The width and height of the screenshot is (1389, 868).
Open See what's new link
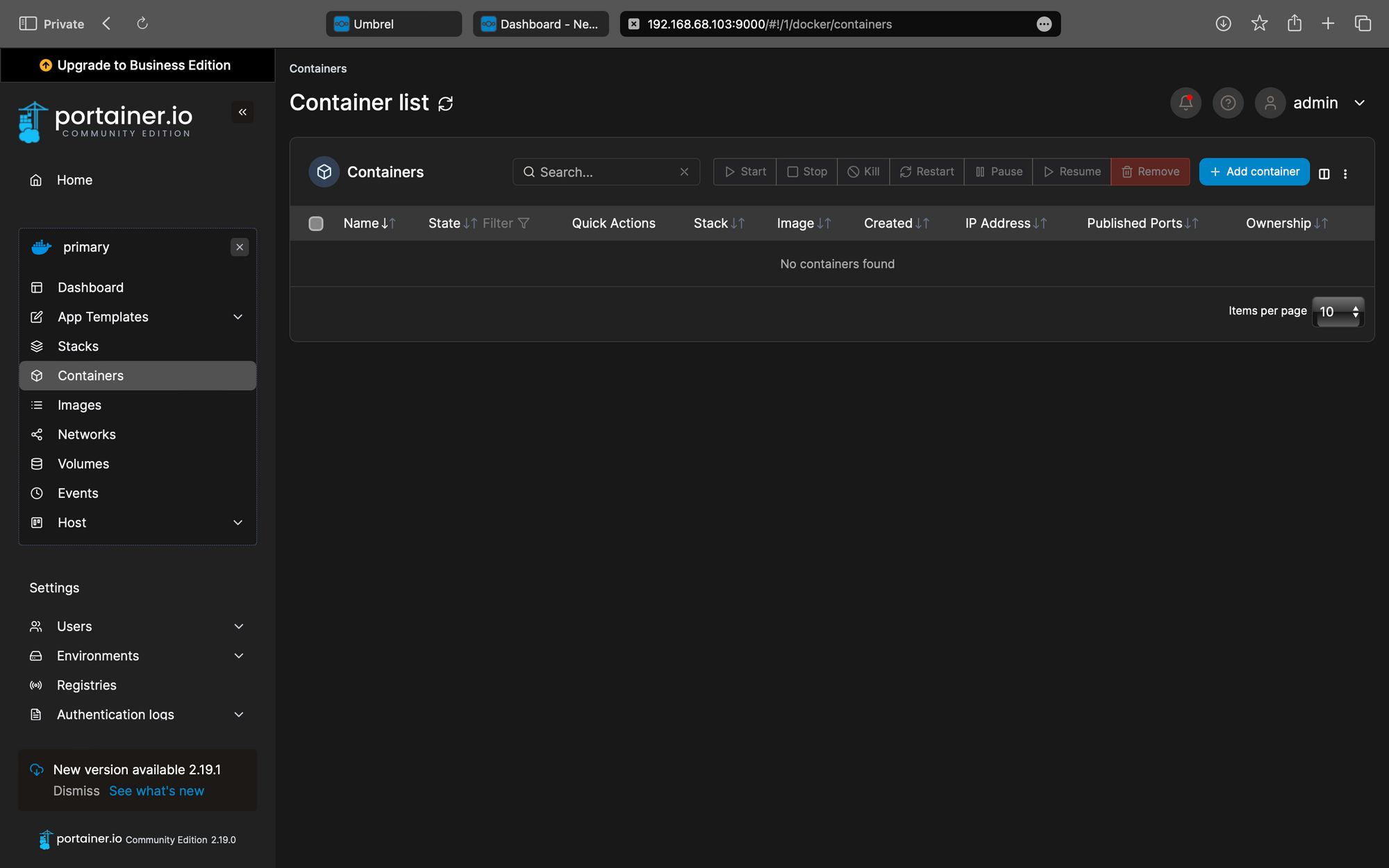pos(156,791)
